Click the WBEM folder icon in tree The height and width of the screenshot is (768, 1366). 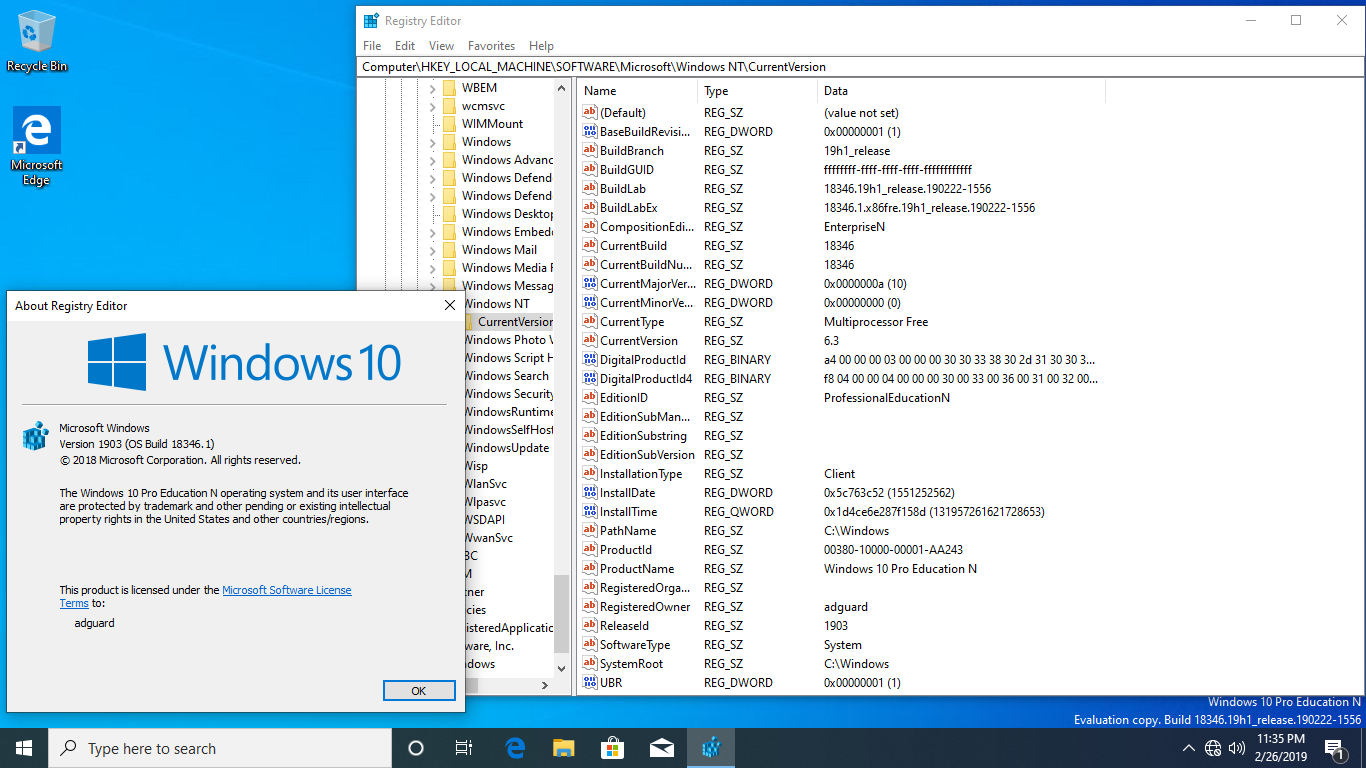pyautogui.click(x=449, y=88)
